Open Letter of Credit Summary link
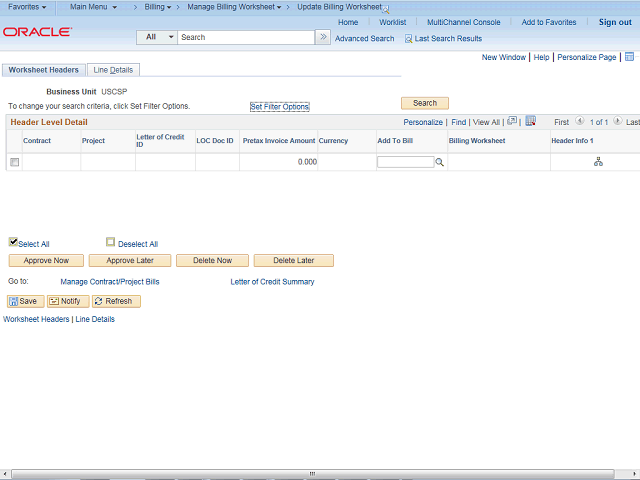Image resolution: width=640 pixels, height=480 pixels. (272, 282)
